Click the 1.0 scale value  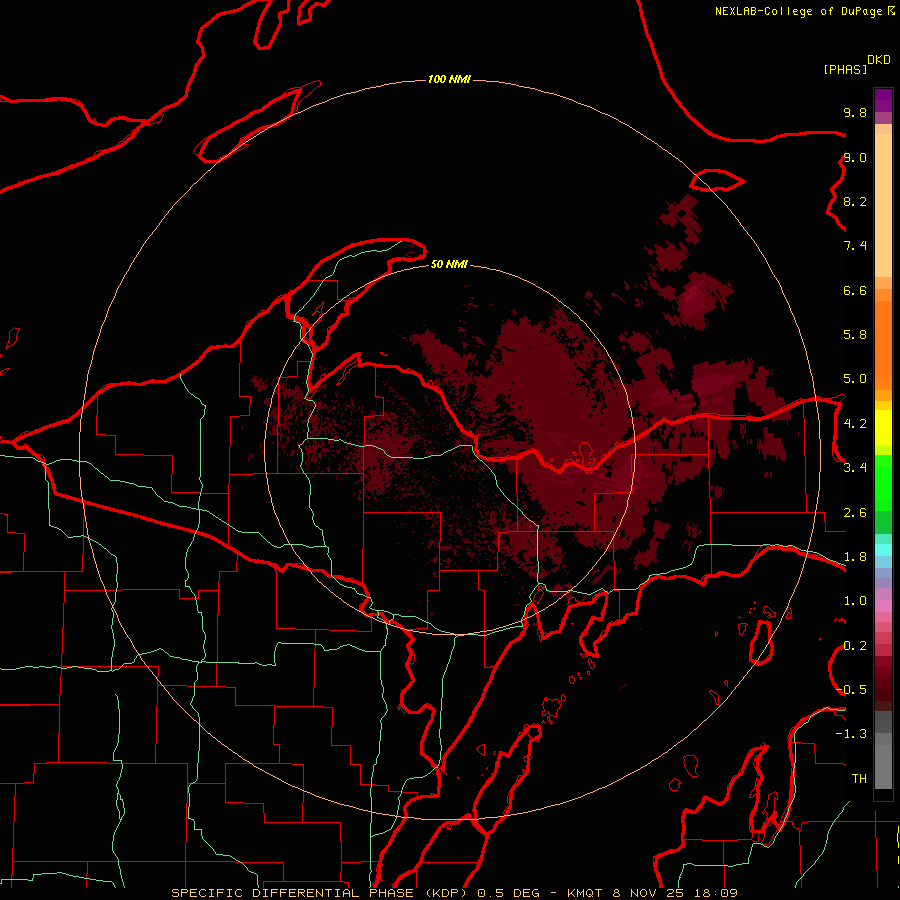(x=855, y=601)
